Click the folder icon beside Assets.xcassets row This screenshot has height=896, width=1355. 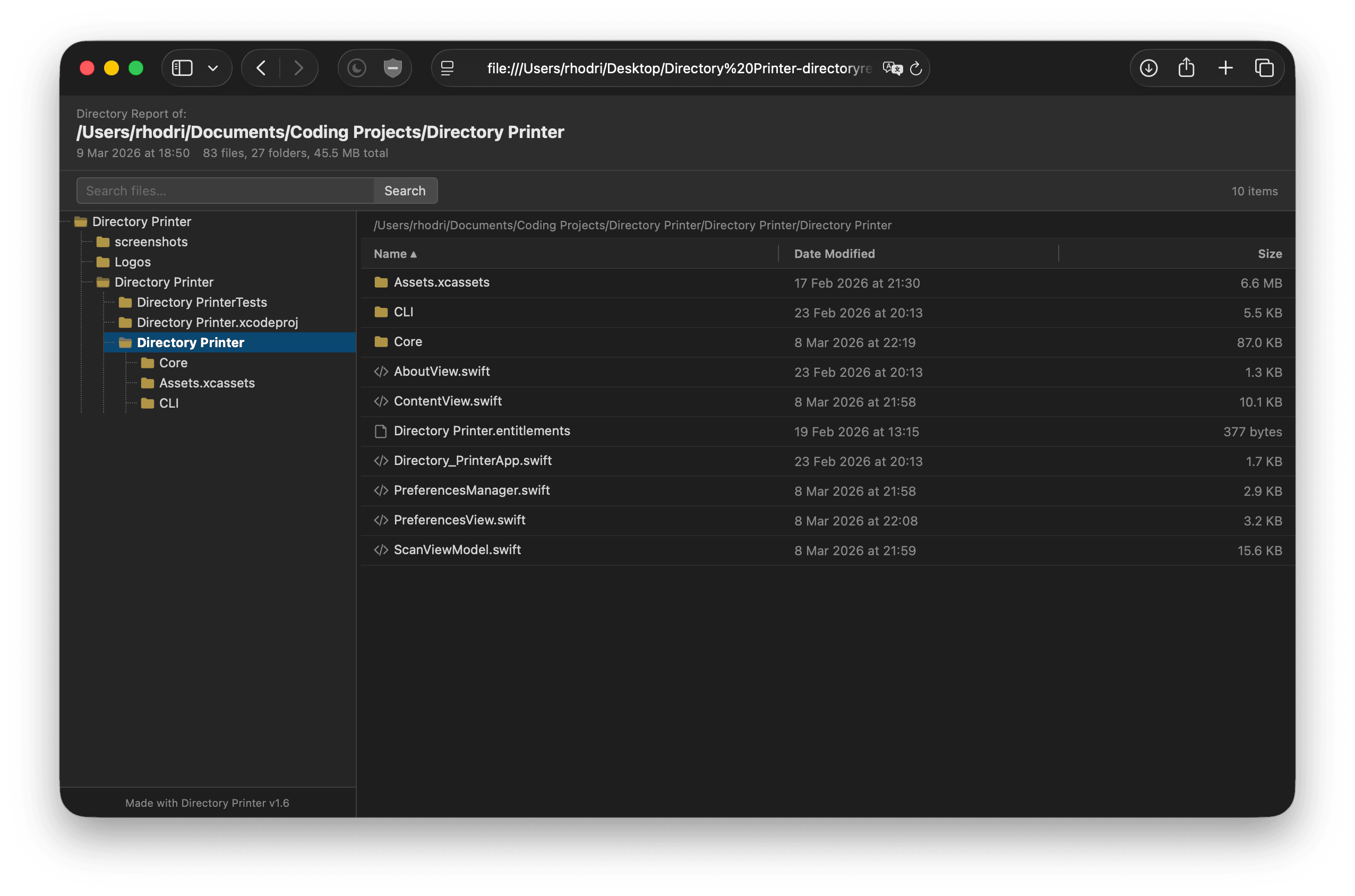pos(381,282)
